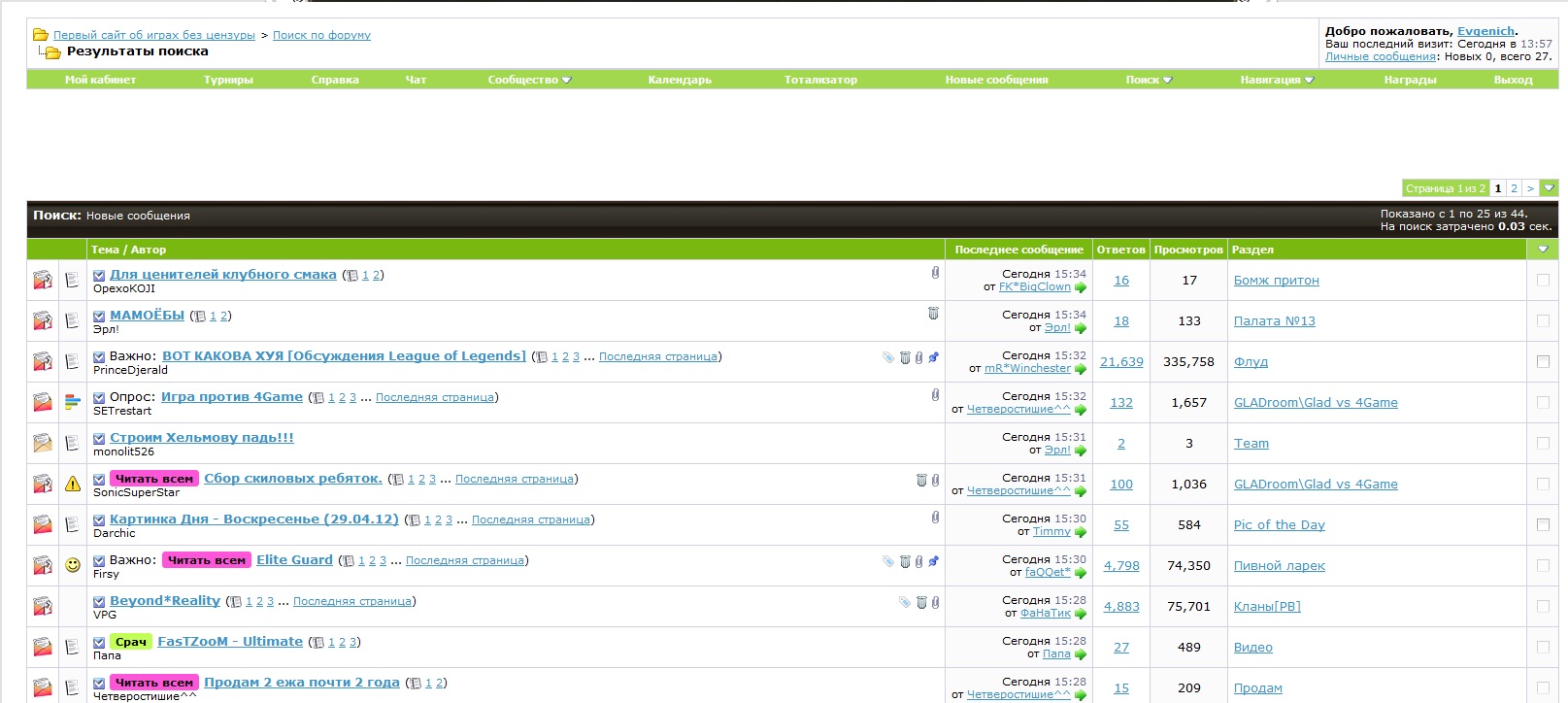Select the checkbox on the Флуд row

point(1543,361)
